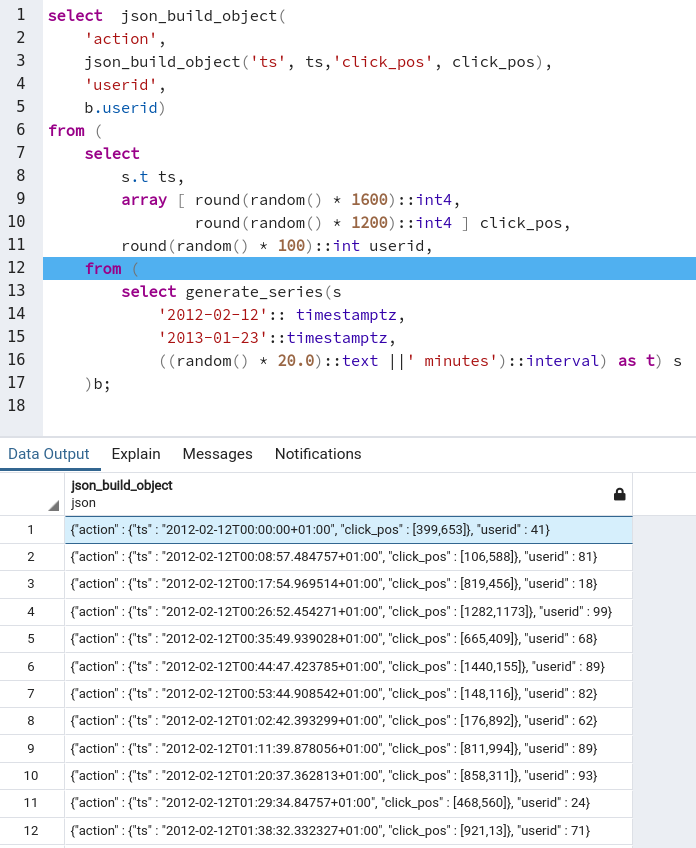The width and height of the screenshot is (696, 848).
Task: Click the select-all triangle in results grid corner
Action: click(x=53, y=505)
